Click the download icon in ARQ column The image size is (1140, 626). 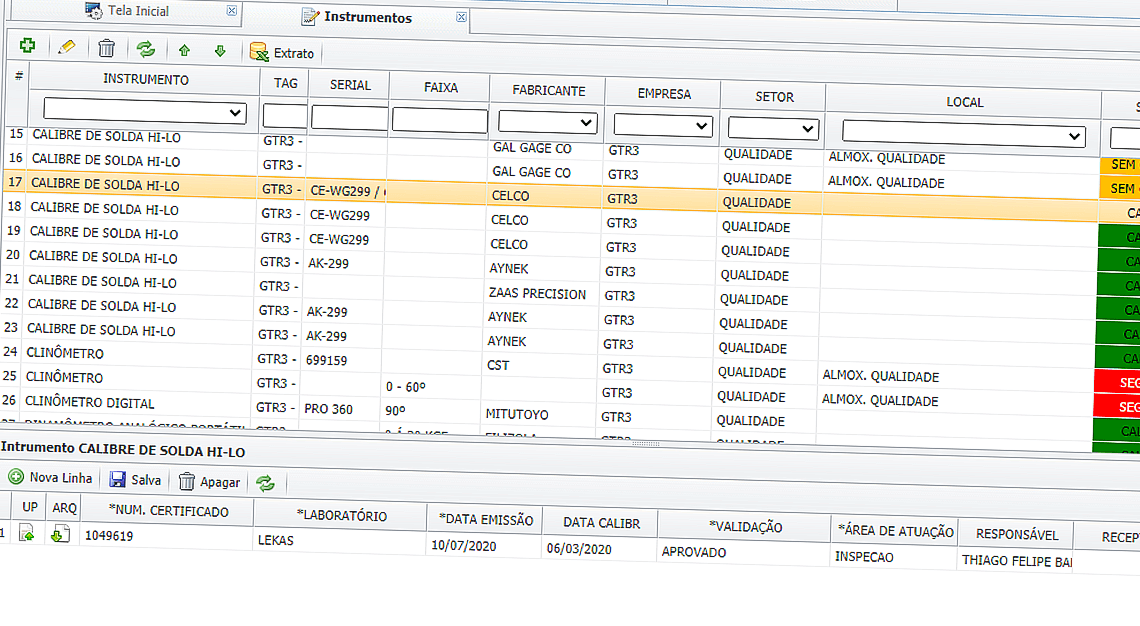click(60, 535)
